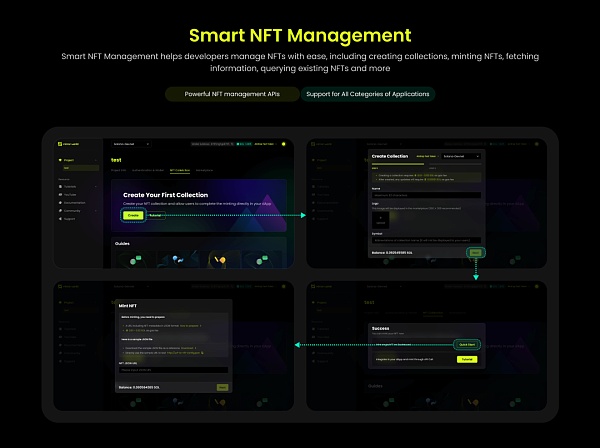Open network dropdown in Create Collection dialog
Viewport: 600px width, 448px height.
[461, 156]
